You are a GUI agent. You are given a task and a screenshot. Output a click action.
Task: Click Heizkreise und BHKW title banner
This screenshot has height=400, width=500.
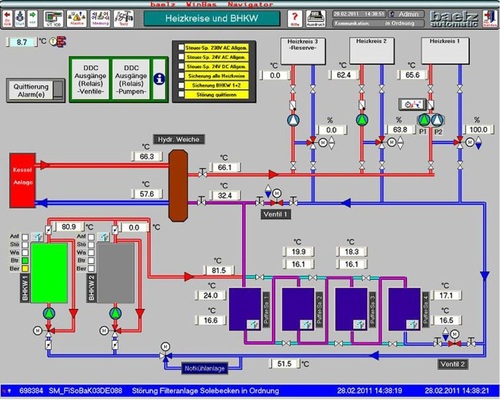(x=212, y=18)
